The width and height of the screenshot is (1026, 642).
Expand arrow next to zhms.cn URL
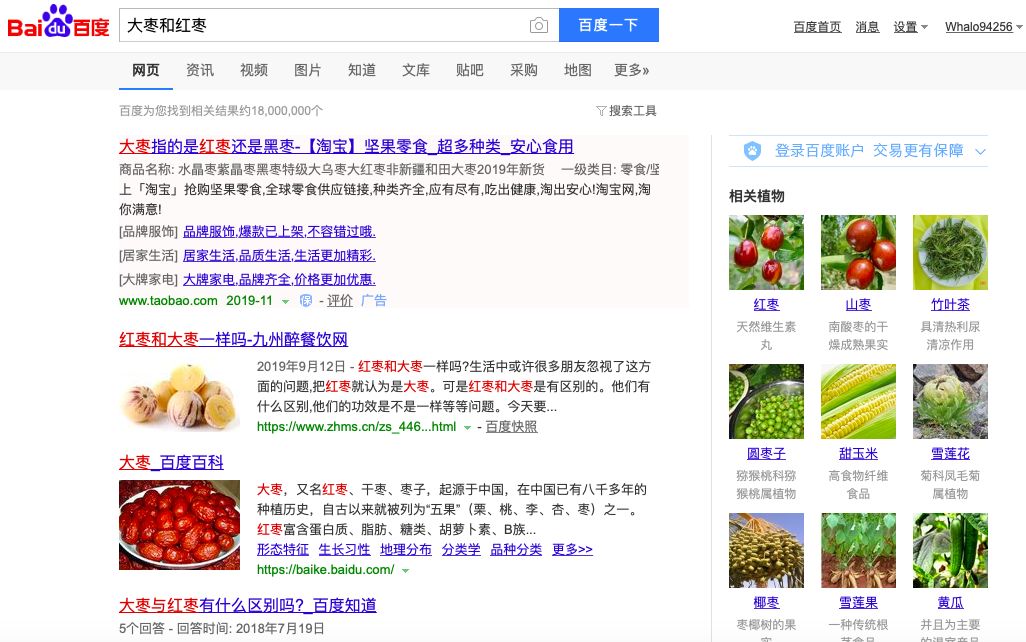click(x=467, y=427)
